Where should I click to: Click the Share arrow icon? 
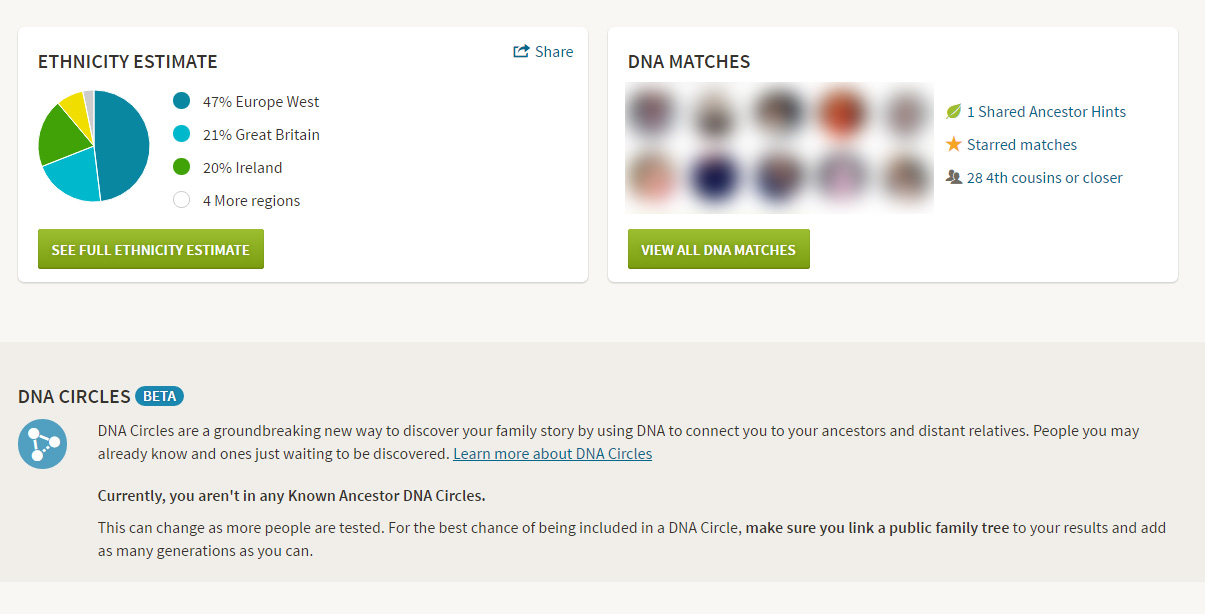(x=521, y=50)
